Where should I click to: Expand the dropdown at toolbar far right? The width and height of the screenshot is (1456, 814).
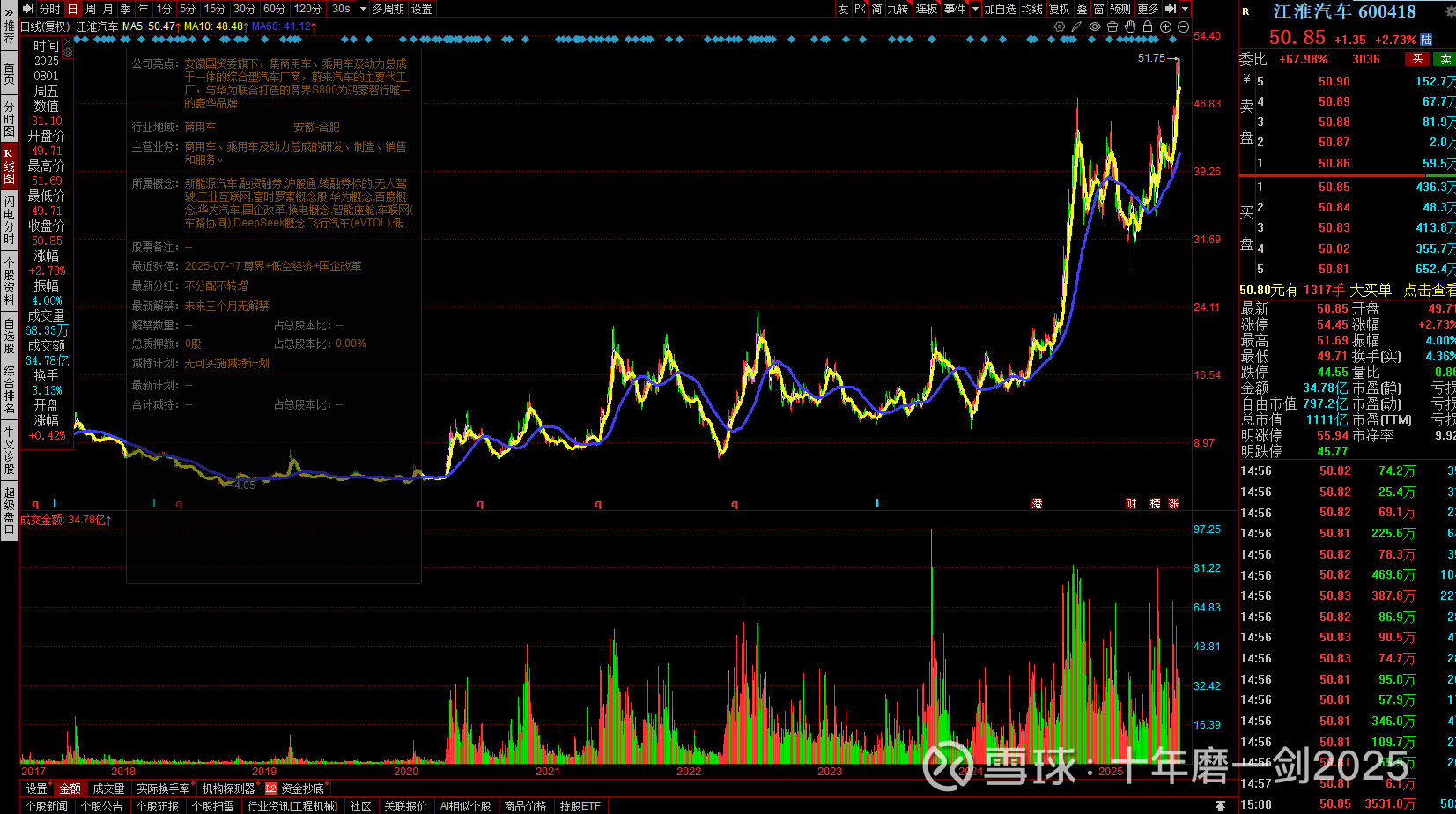(x=1185, y=9)
